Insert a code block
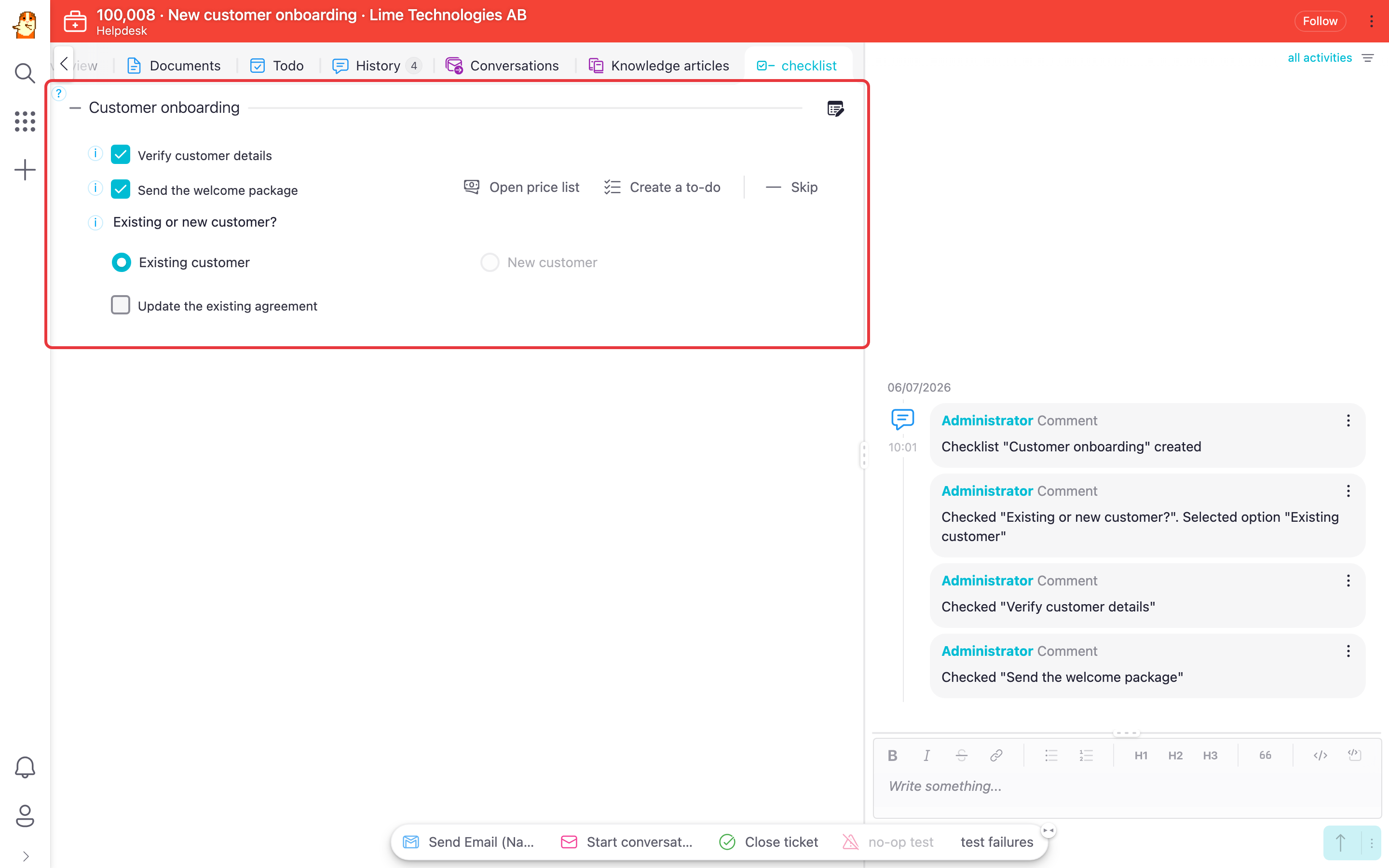 [x=1355, y=756]
